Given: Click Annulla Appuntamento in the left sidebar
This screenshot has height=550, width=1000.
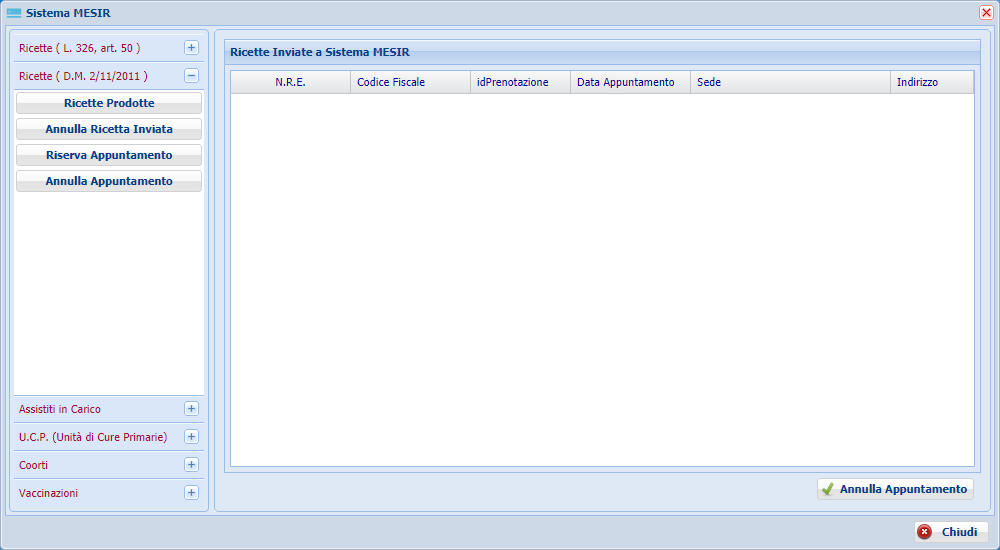Looking at the screenshot, I should [109, 182].
